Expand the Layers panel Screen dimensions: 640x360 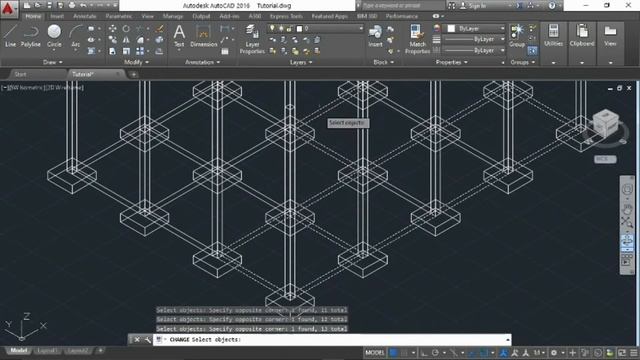point(301,62)
